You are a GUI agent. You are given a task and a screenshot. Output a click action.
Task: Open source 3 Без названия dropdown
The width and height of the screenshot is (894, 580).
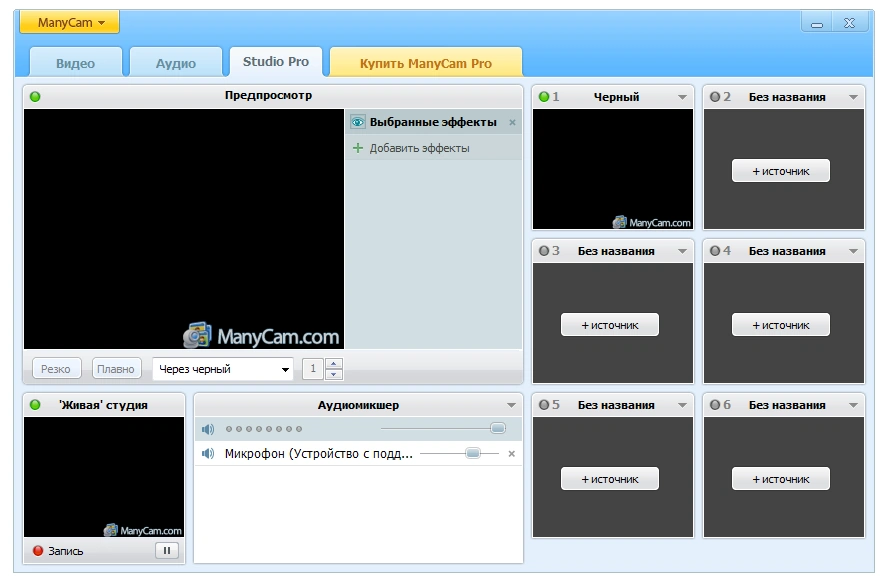[682, 252]
